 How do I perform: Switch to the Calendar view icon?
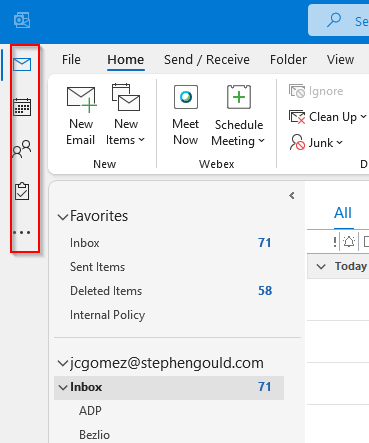pyautogui.click(x=22, y=107)
